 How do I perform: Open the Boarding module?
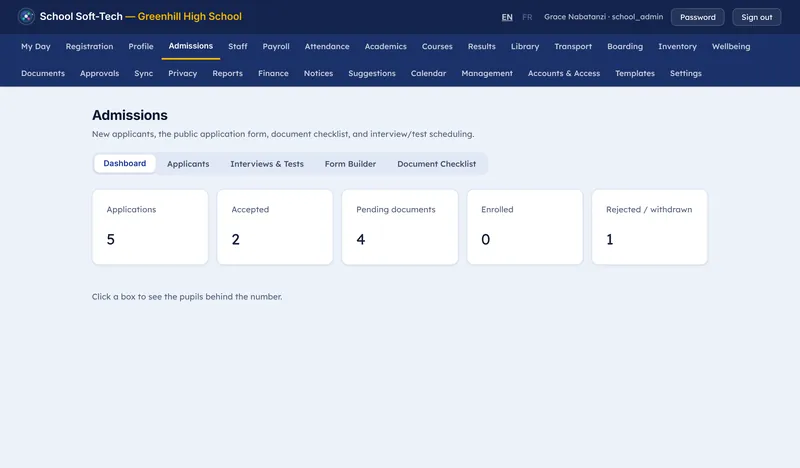625,46
